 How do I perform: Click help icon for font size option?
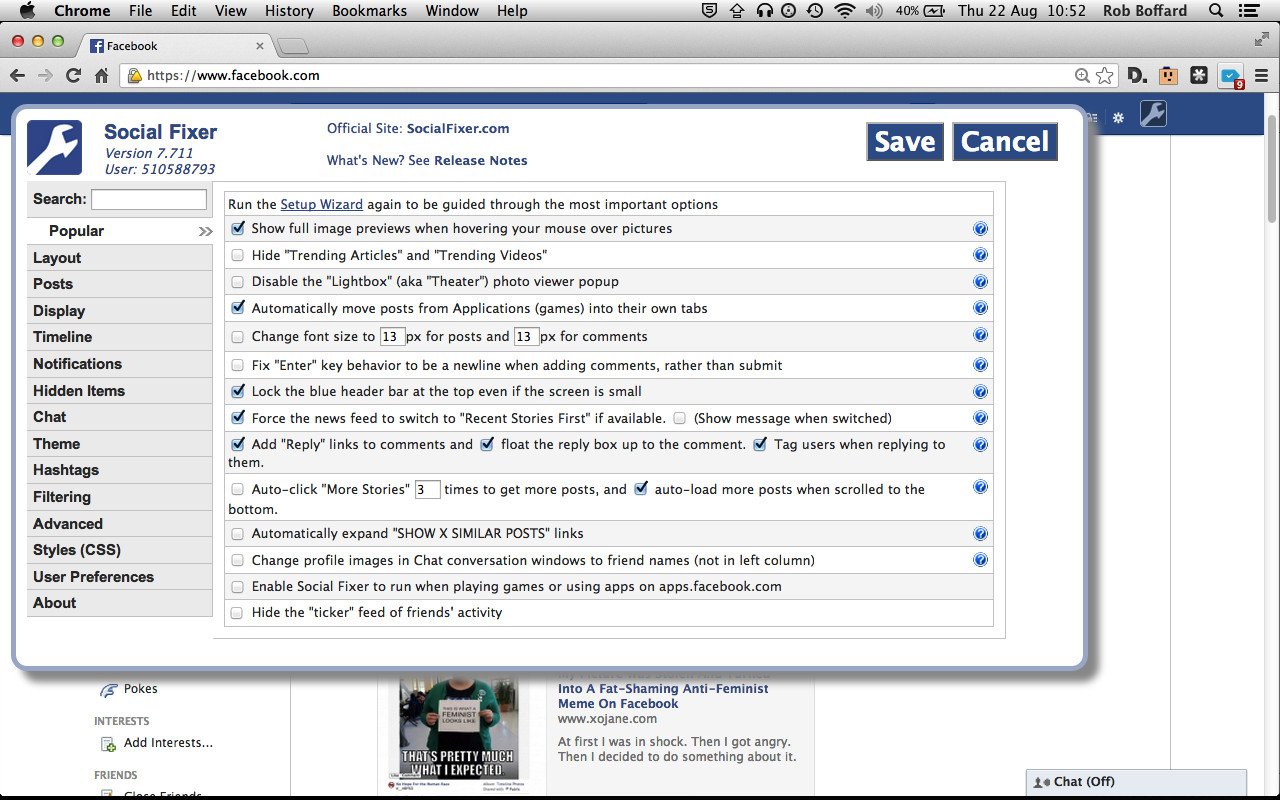(980, 335)
